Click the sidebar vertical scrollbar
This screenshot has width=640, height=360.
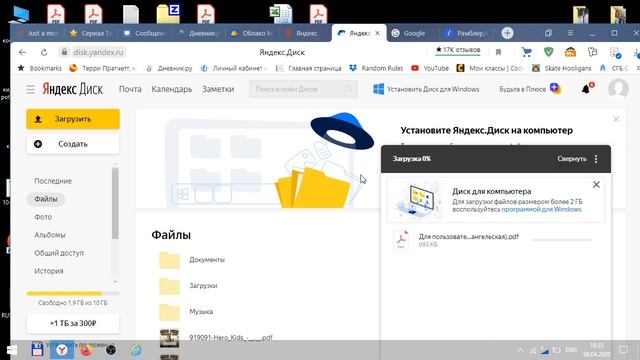115,203
